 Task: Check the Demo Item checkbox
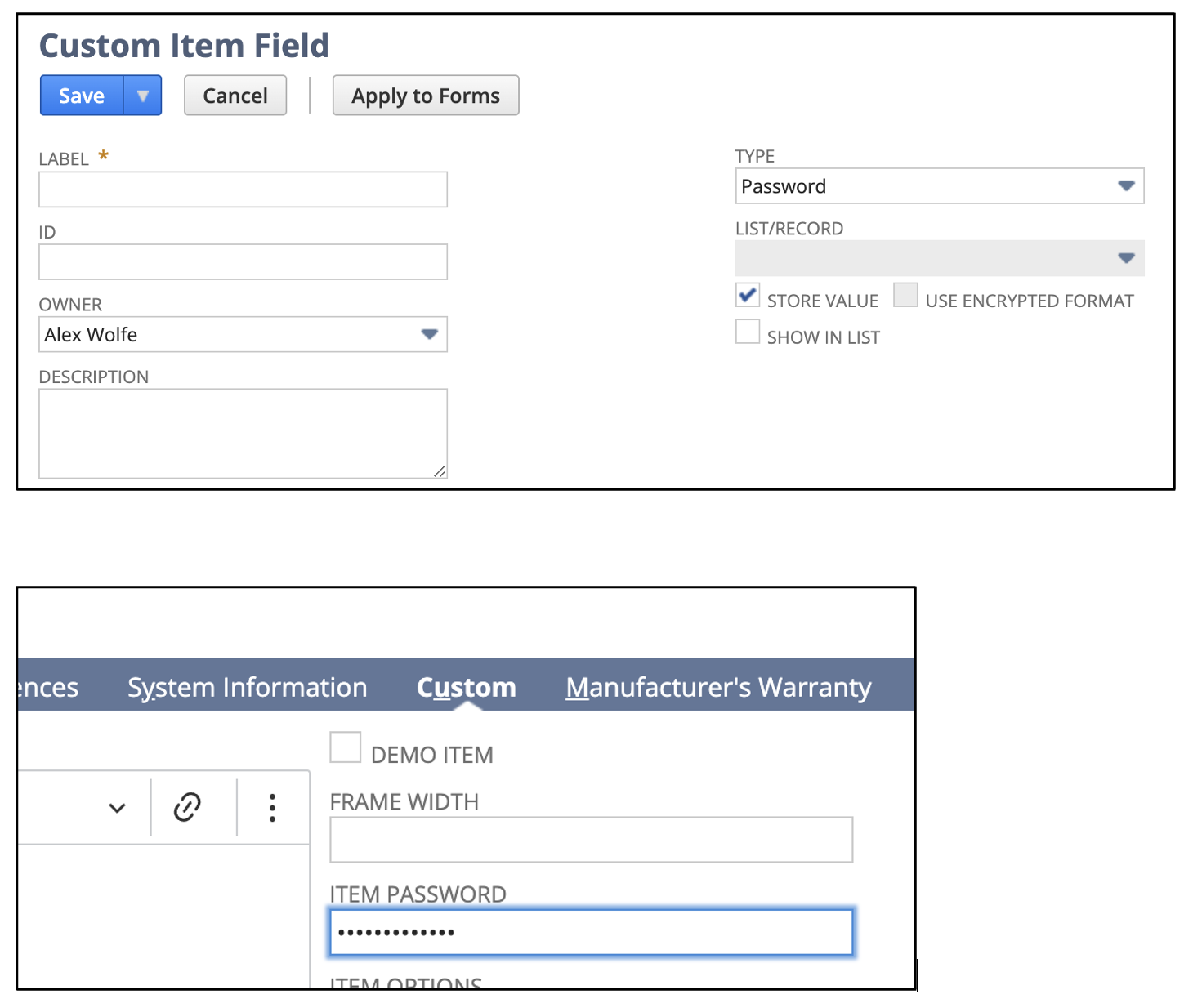pyautogui.click(x=345, y=747)
